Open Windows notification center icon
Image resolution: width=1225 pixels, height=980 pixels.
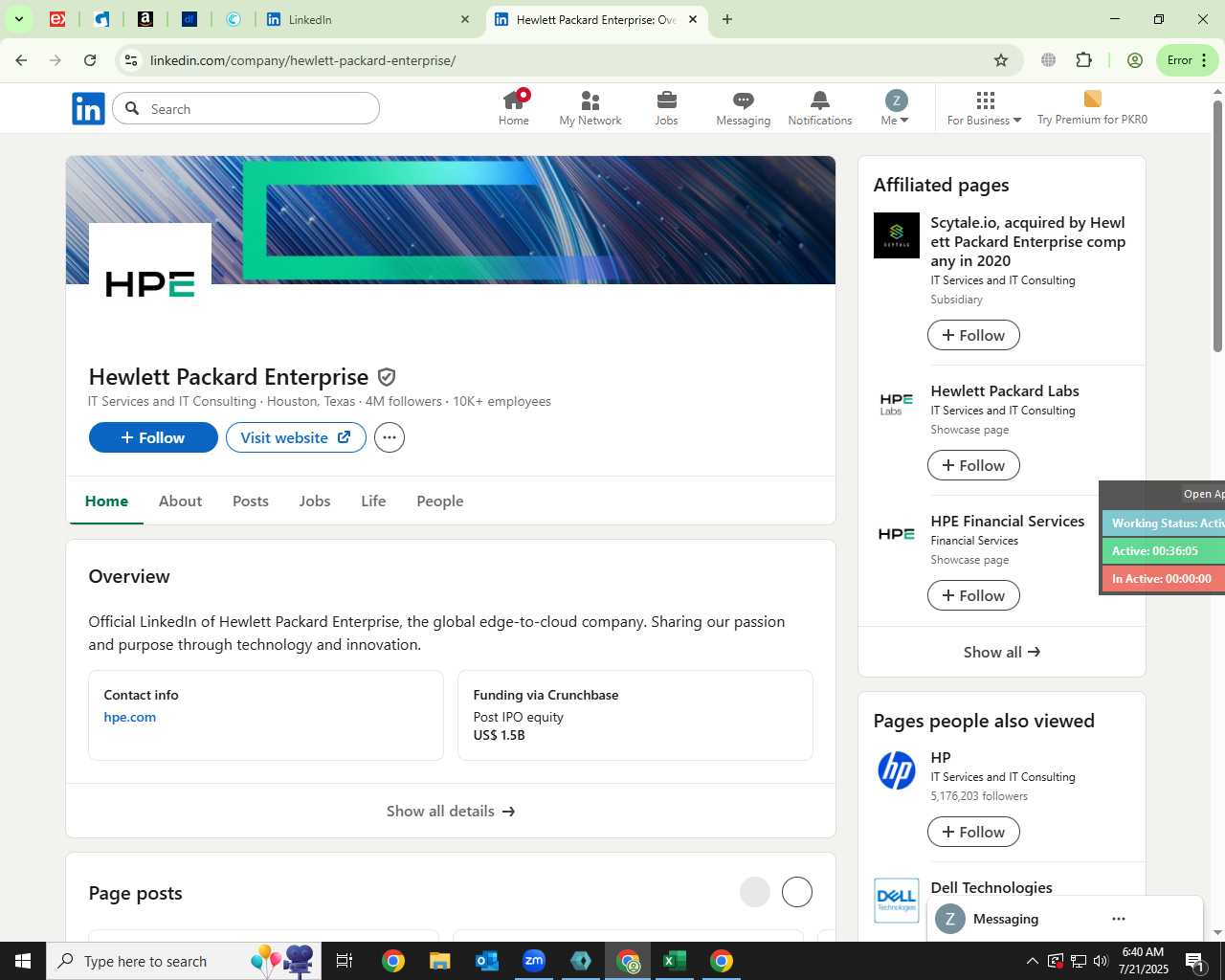(x=1195, y=961)
